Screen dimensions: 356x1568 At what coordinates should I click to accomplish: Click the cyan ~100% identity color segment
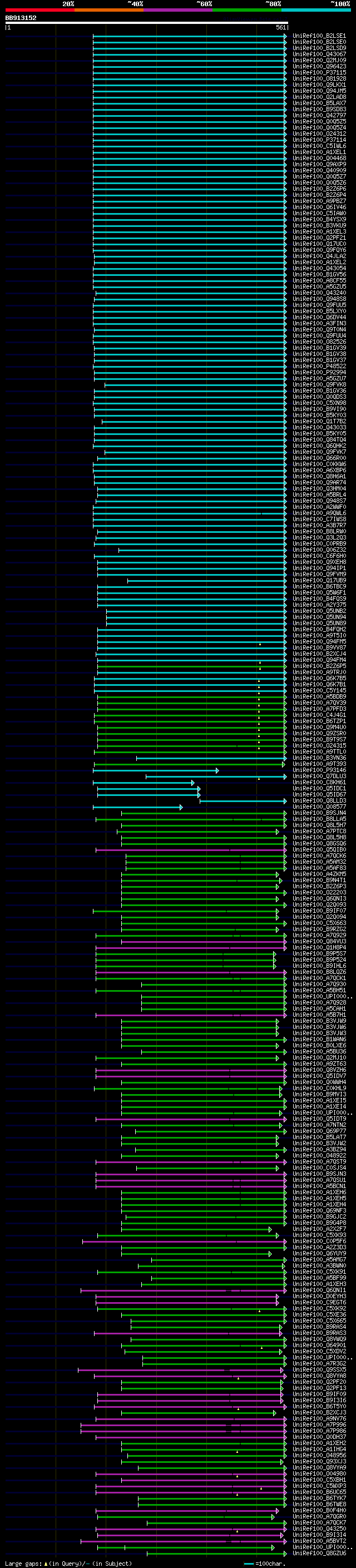click(x=317, y=10)
